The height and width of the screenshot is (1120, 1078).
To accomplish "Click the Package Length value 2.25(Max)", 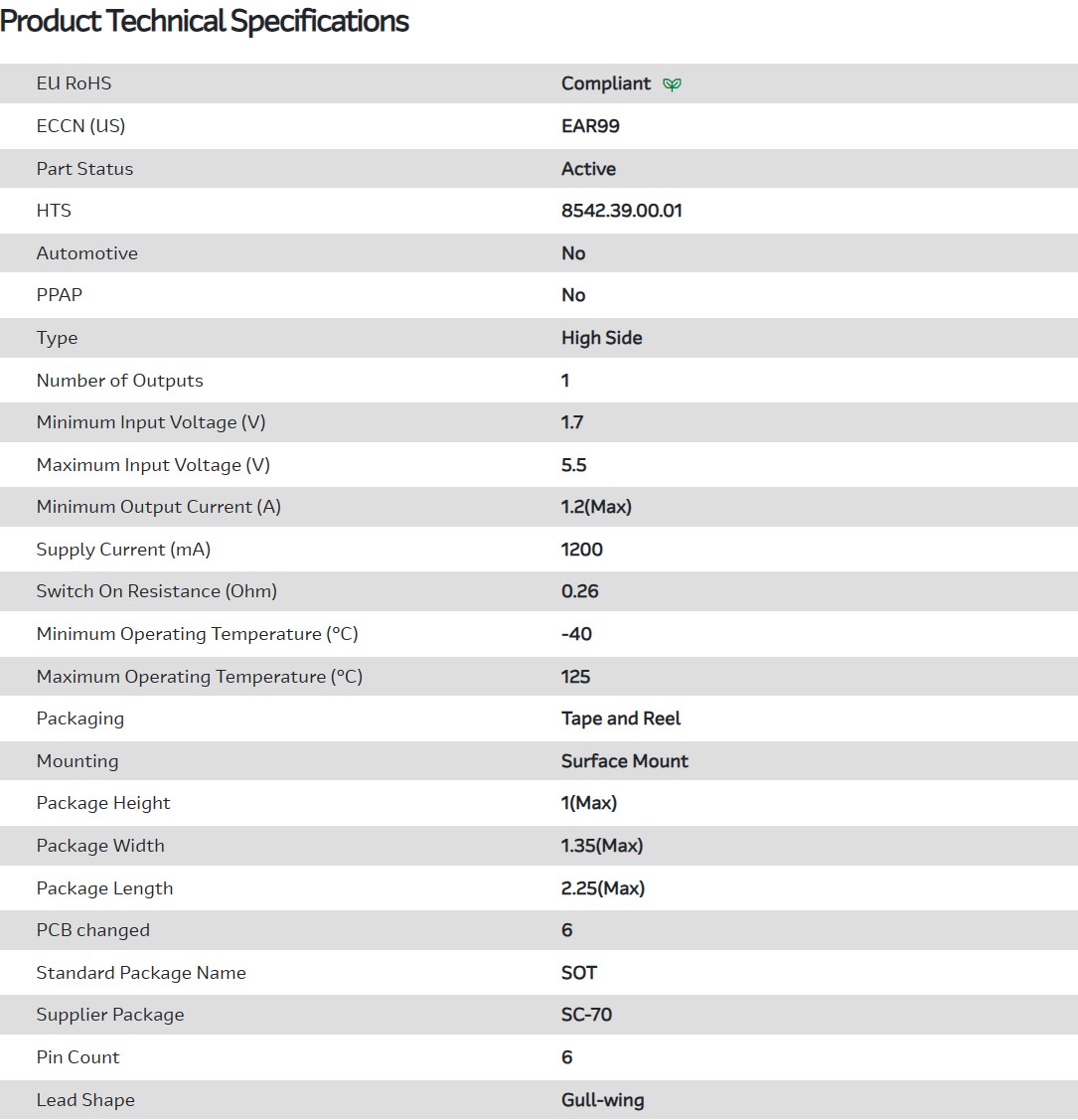I will click(x=602, y=888).
